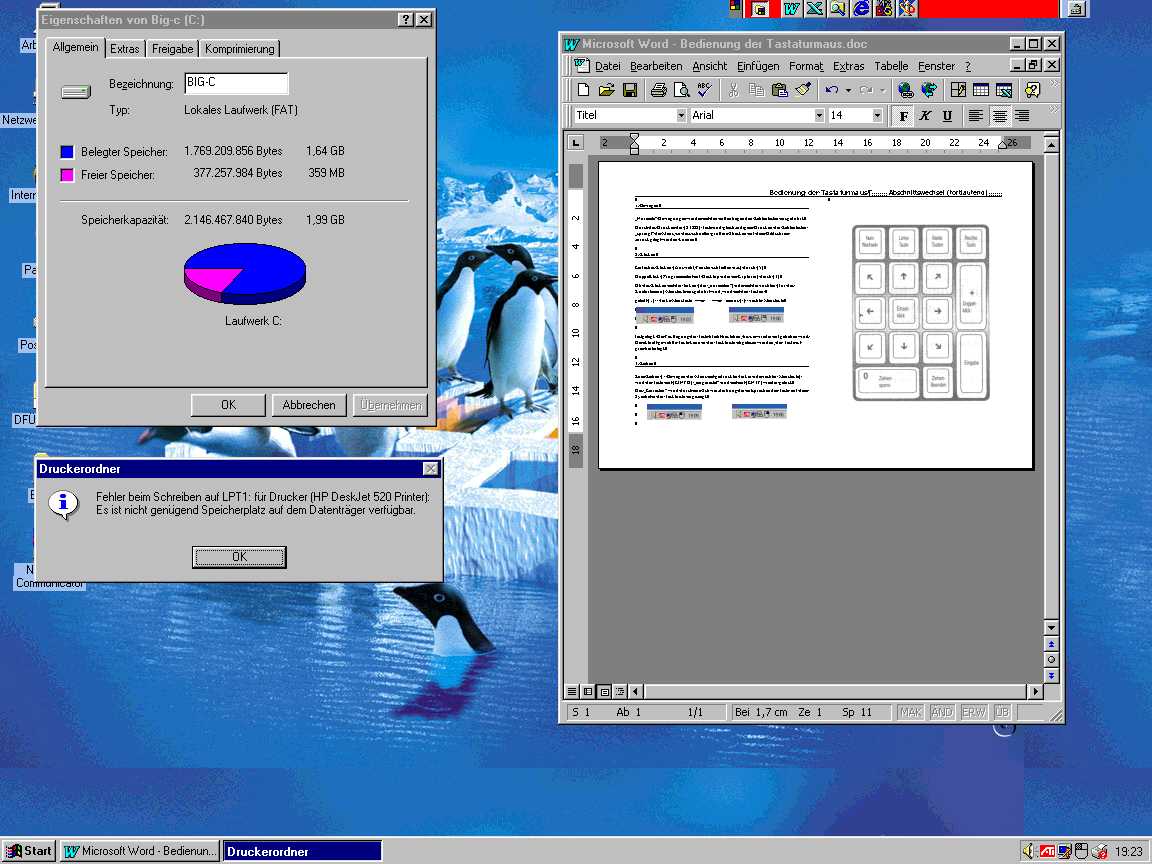Image resolution: width=1152 pixels, height=864 pixels.
Task: Switch to the Extras tab in properties
Action: 125,48
